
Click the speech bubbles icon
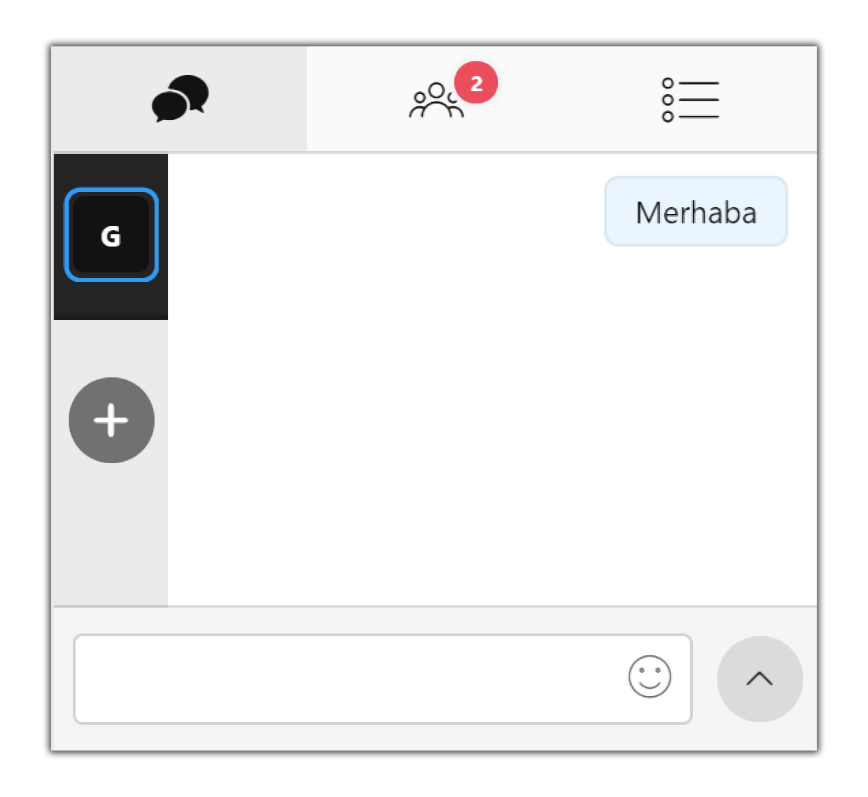coord(180,99)
